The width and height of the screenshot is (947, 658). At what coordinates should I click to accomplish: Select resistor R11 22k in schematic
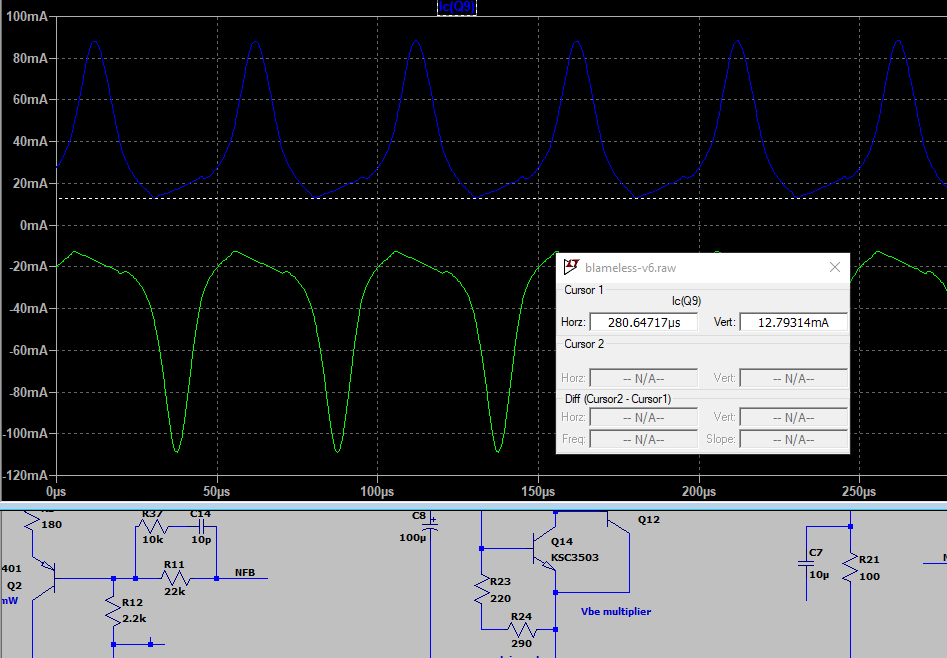pyautogui.click(x=175, y=578)
